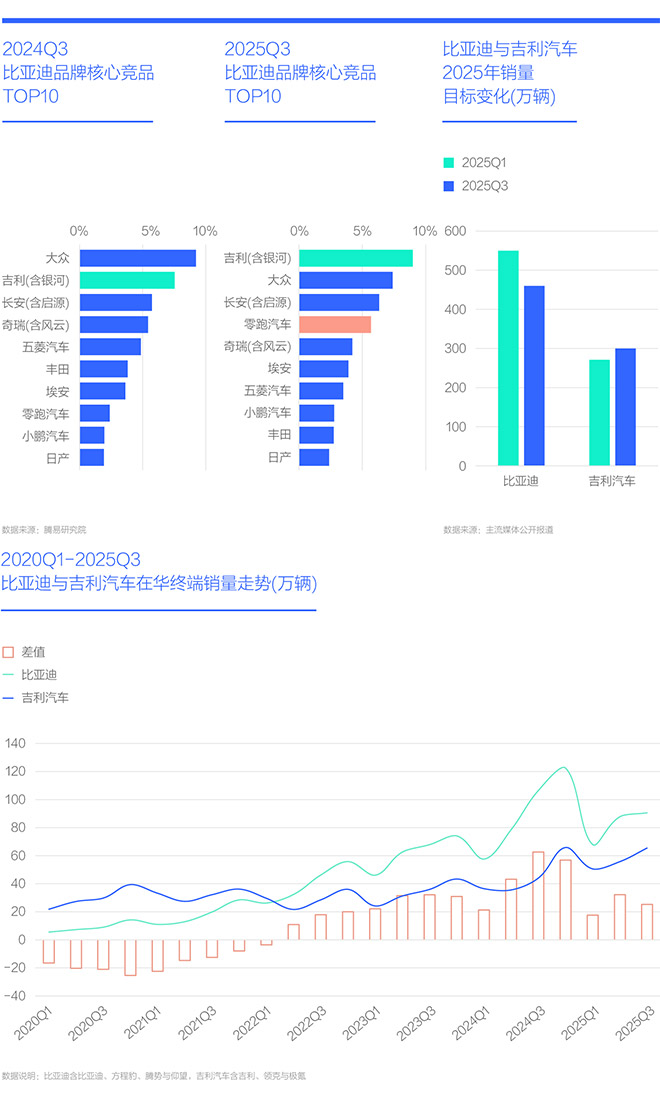Select the 丰田 bar in 2024Q3 chart
The height and width of the screenshot is (1099, 660).
(104, 369)
